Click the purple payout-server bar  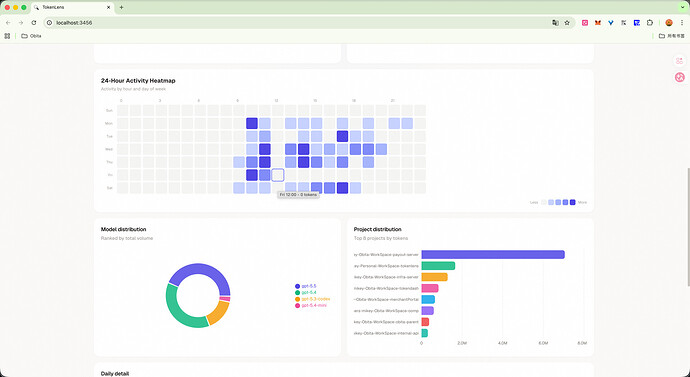click(493, 255)
